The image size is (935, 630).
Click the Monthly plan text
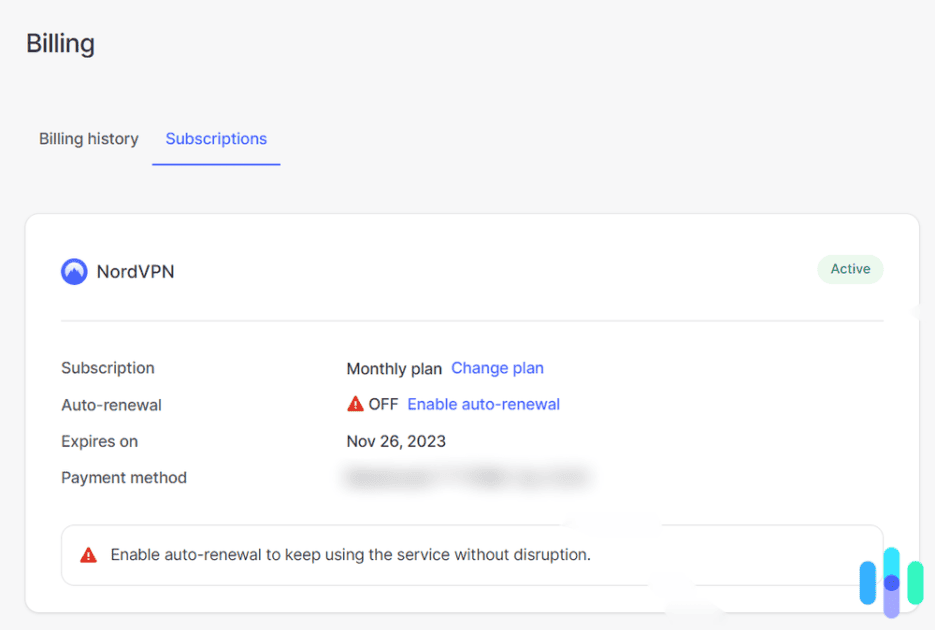click(x=394, y=368)
